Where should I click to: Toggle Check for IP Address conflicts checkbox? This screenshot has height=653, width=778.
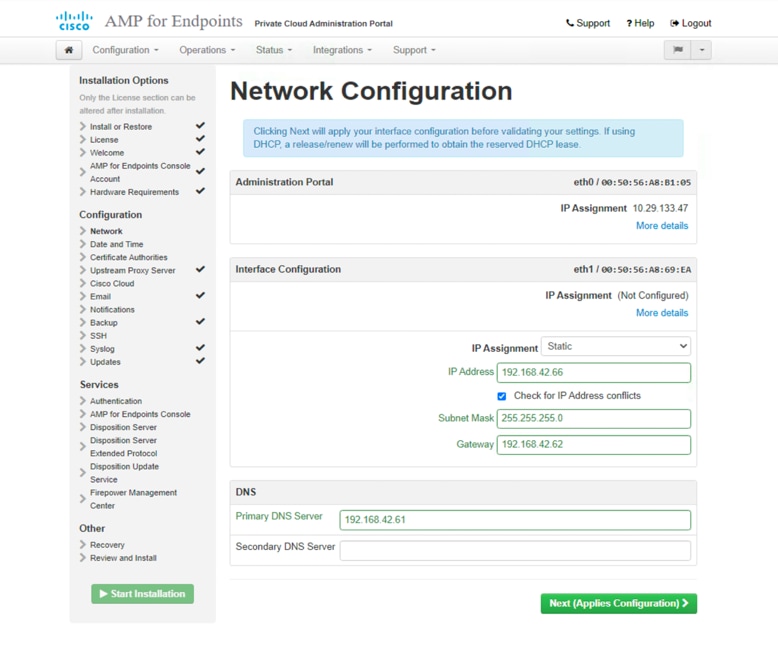pos(502,396)
